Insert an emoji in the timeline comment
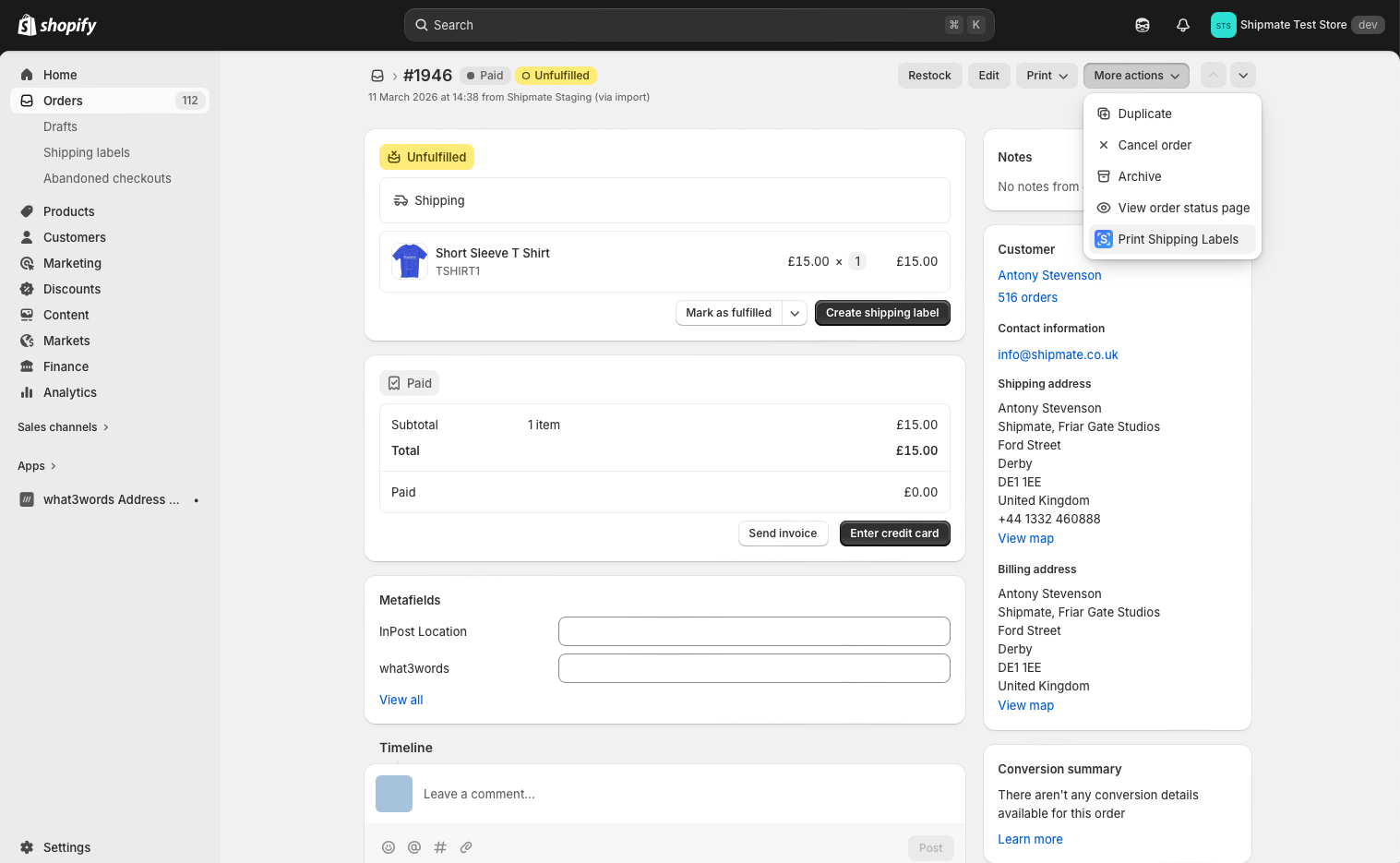The width and height of the screenshot is (1400, 863). point(389,847)
